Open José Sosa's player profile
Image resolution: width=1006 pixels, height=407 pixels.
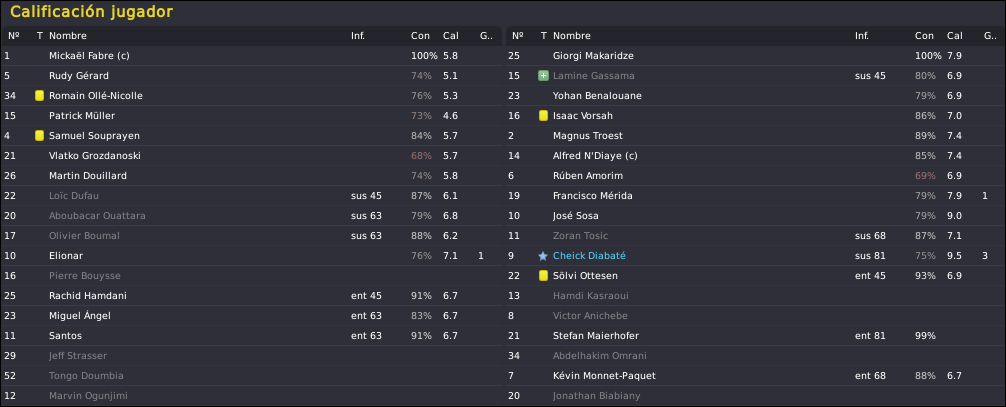[x=575, y=216]
